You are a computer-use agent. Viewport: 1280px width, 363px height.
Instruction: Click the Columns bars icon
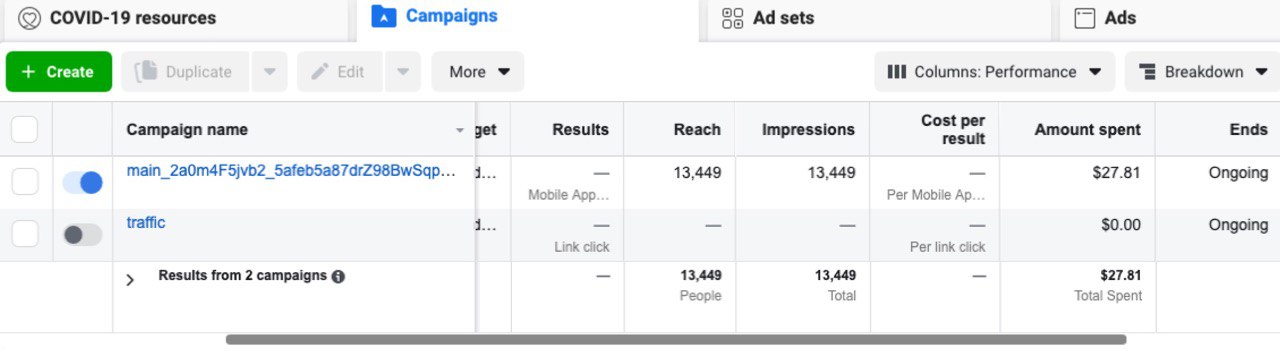tap(897, 72)
